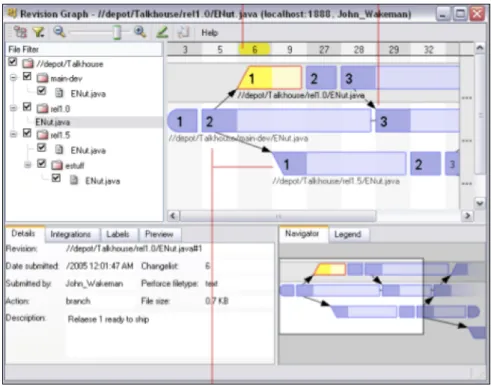The image size is (491, 386).
Task: Click graph vertical scrollbar up arrow
Action: tap(480, 48)
